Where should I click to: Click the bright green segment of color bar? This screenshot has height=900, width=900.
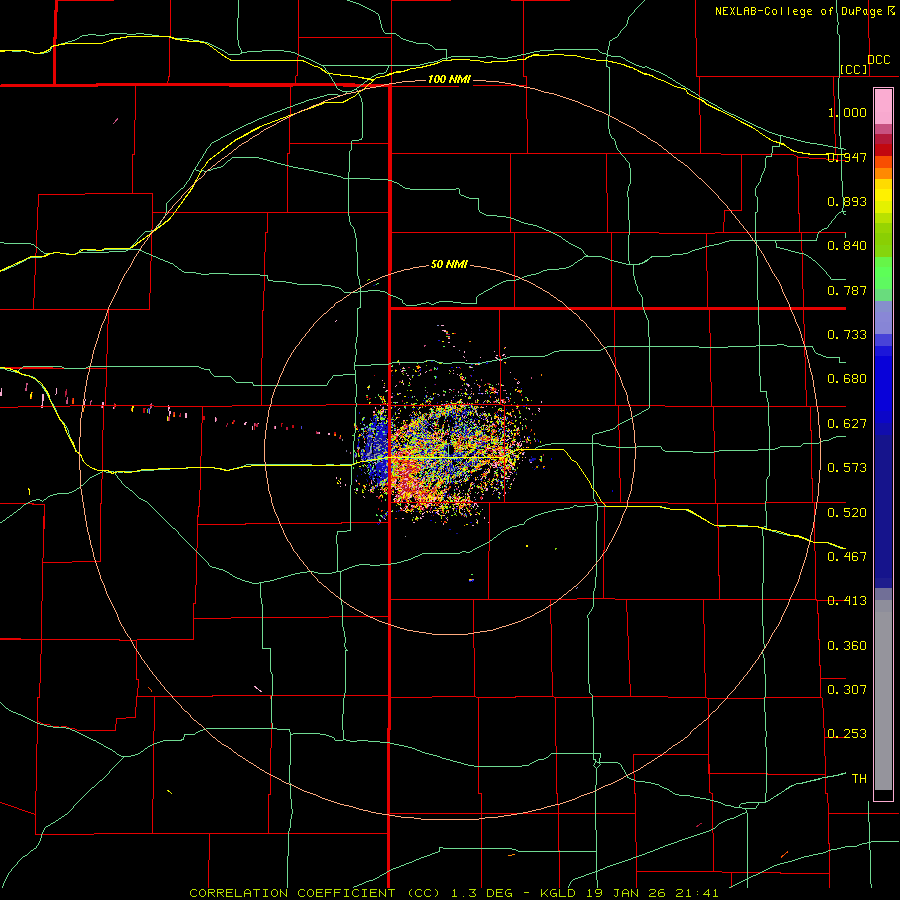pyautogui.click(x=883, y=273)
